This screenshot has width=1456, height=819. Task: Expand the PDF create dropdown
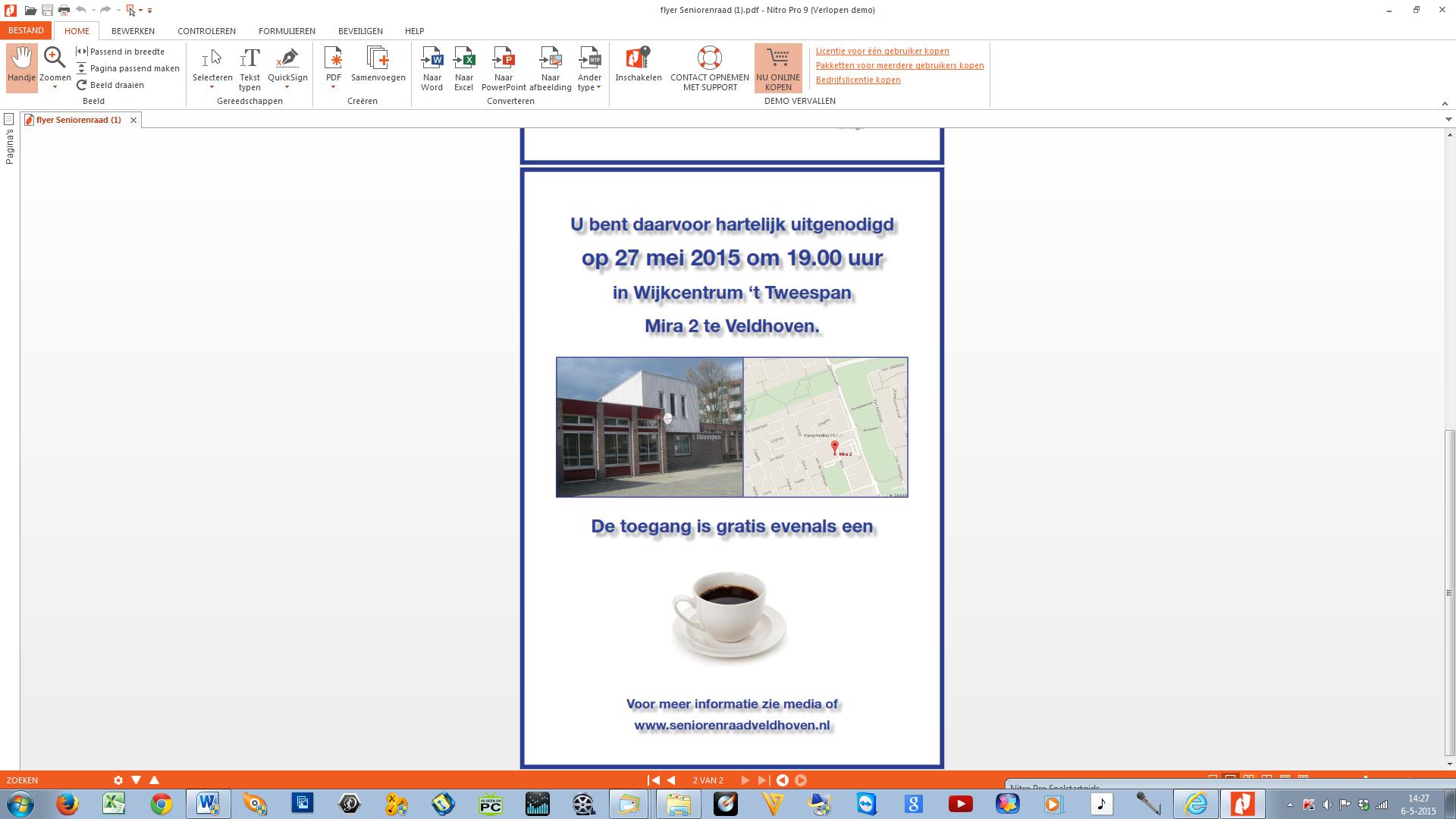(x=333, y=87)
